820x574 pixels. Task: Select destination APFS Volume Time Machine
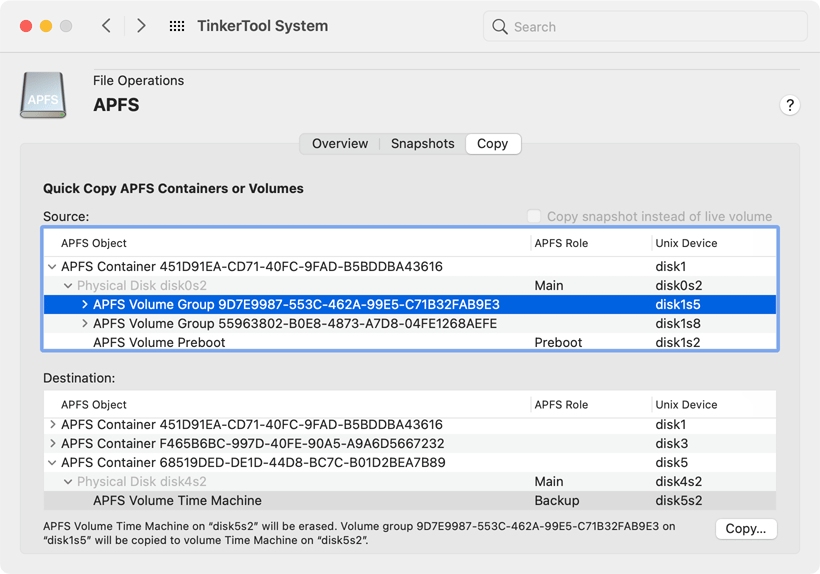tap(409, 500)
